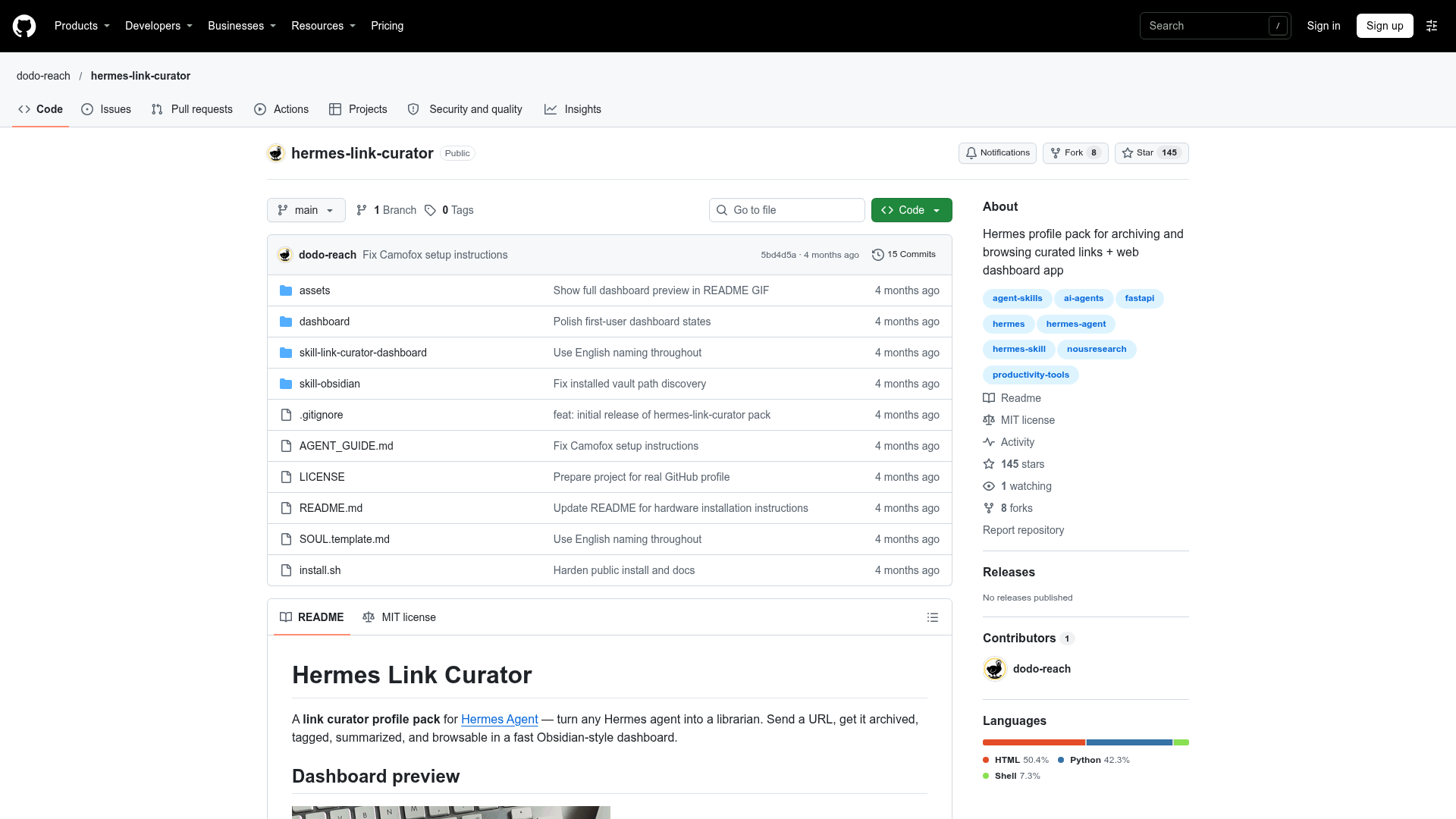Expand the Developers menu
This screenshot has width=1456, height=819.
(x=158, y=26)
